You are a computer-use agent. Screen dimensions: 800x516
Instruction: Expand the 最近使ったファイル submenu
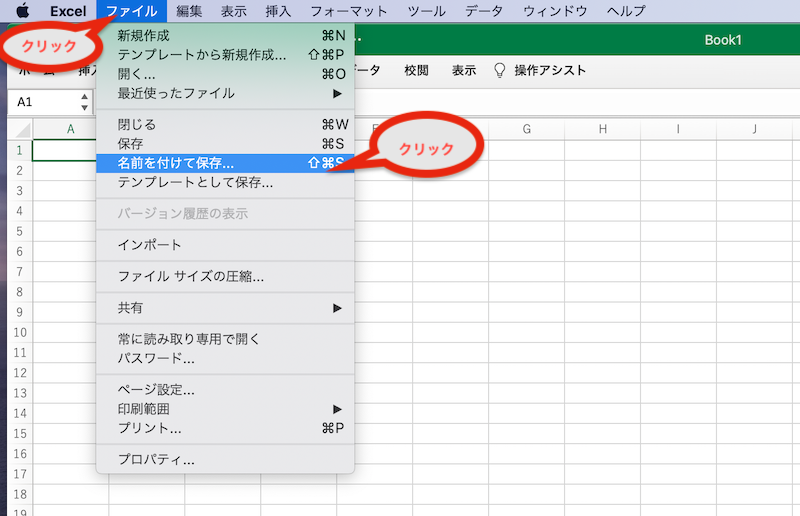pyautogui.click(x=225, y=93)
